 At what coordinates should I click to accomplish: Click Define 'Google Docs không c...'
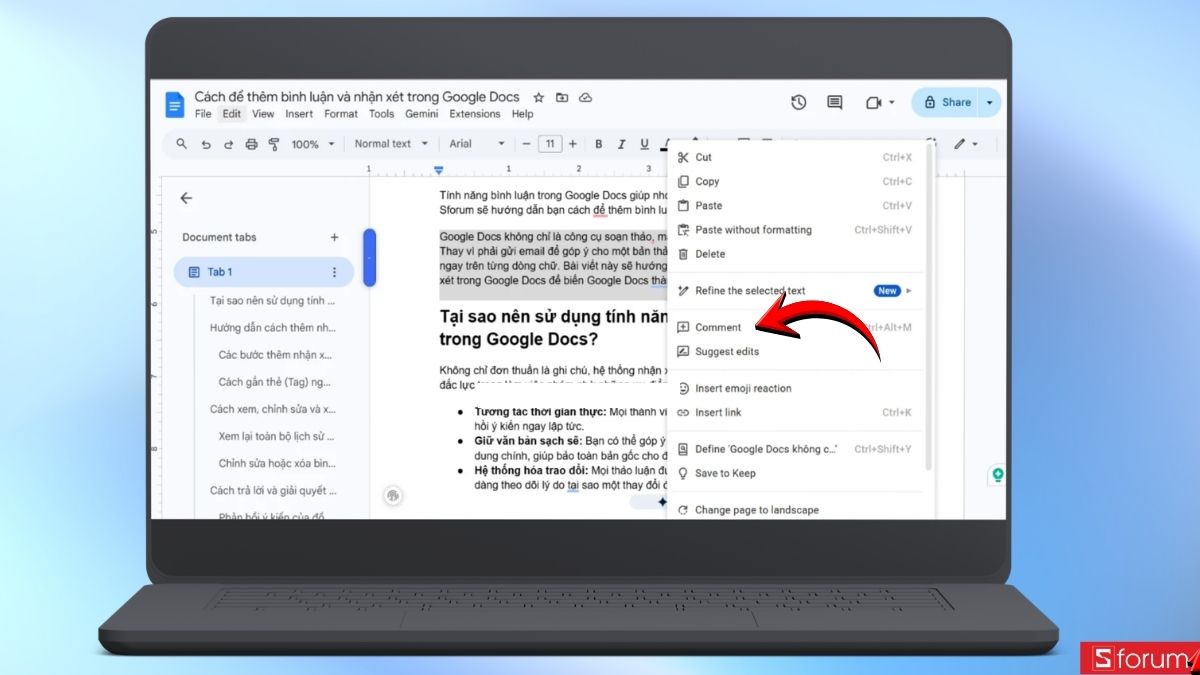click(x=795, y=449)
